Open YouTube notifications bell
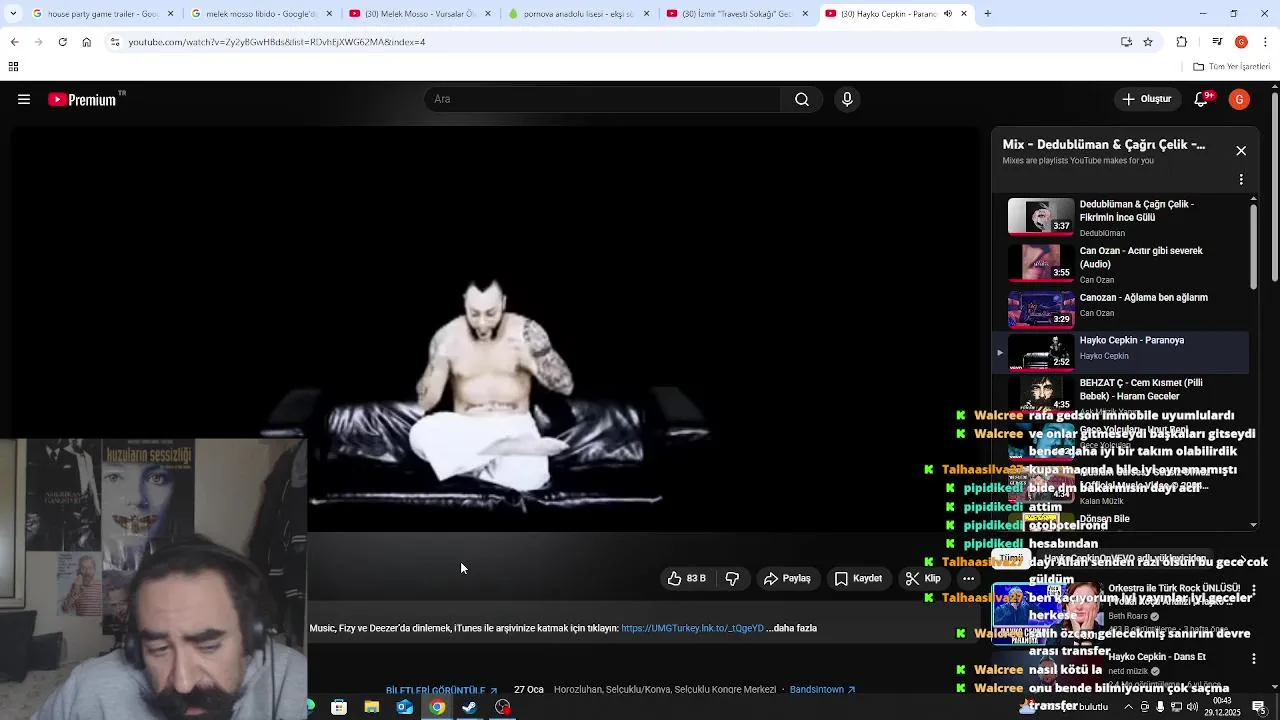Viewport: 1280px width, 720px height. pyautogui.click(x=1202, y=99)
